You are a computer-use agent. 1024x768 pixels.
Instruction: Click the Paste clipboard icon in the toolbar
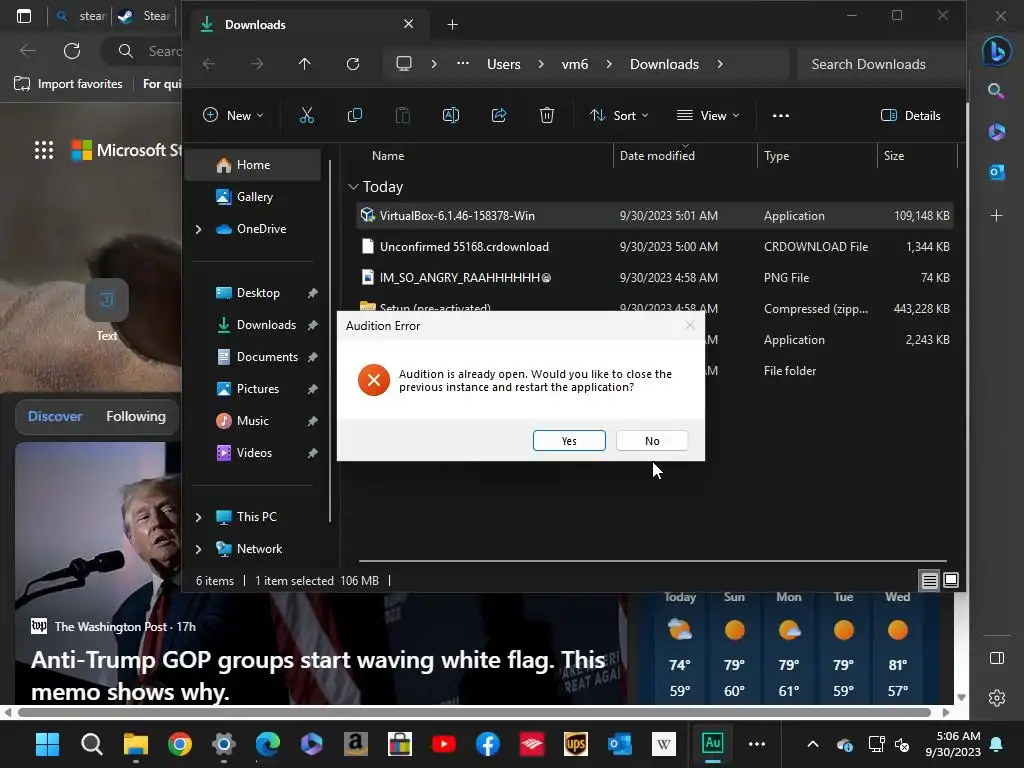pyautogui.click(x=403, y=116)
